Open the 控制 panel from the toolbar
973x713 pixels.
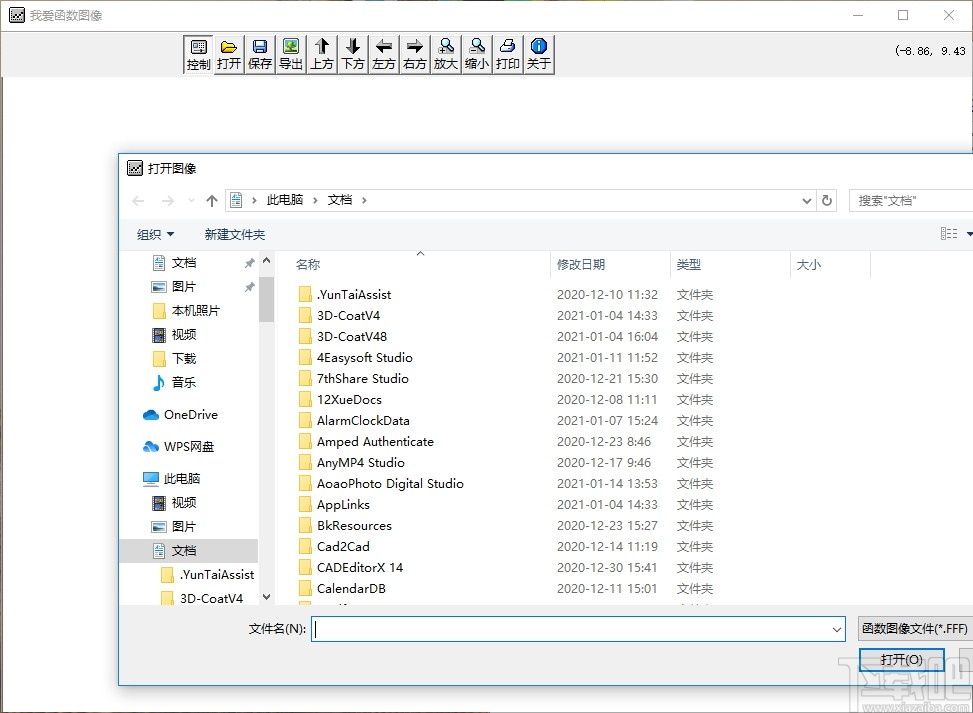pos(197,53)
